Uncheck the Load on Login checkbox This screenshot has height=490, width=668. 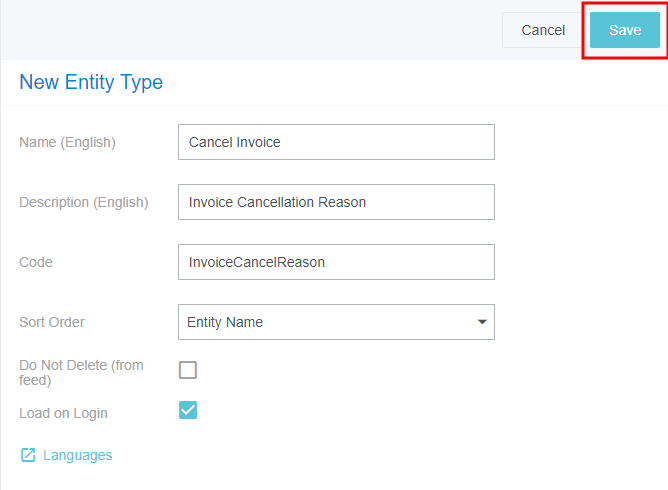(x=188, y=410)
